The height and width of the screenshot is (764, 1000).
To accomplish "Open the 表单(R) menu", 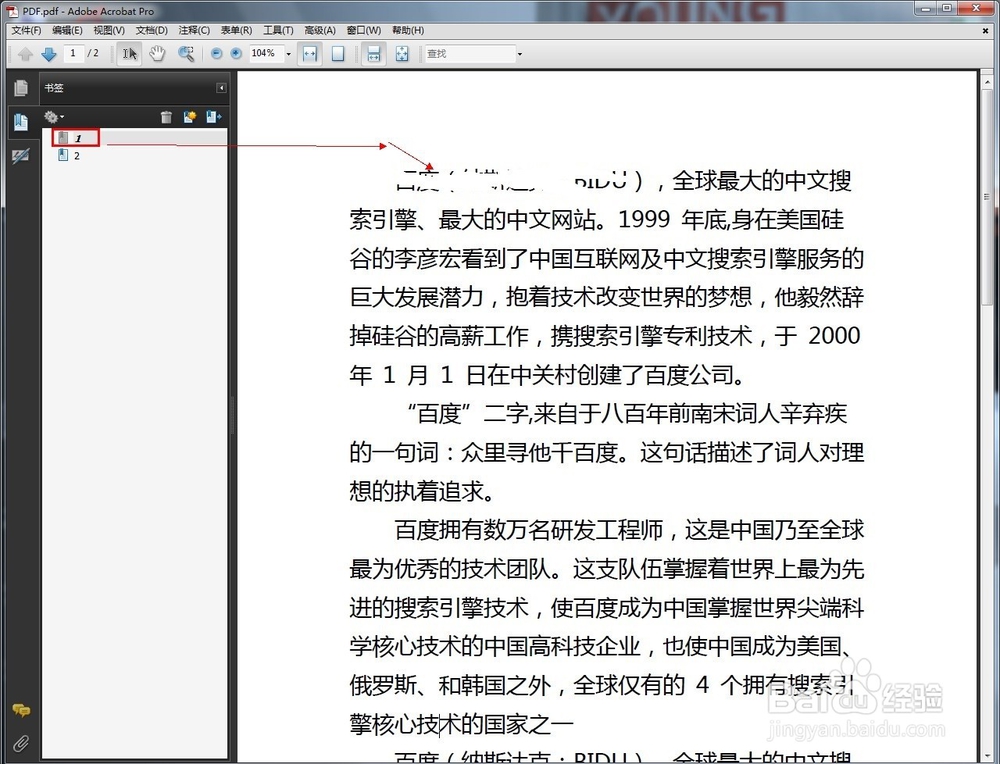I will pyautogui.click(x=236, y=30).
